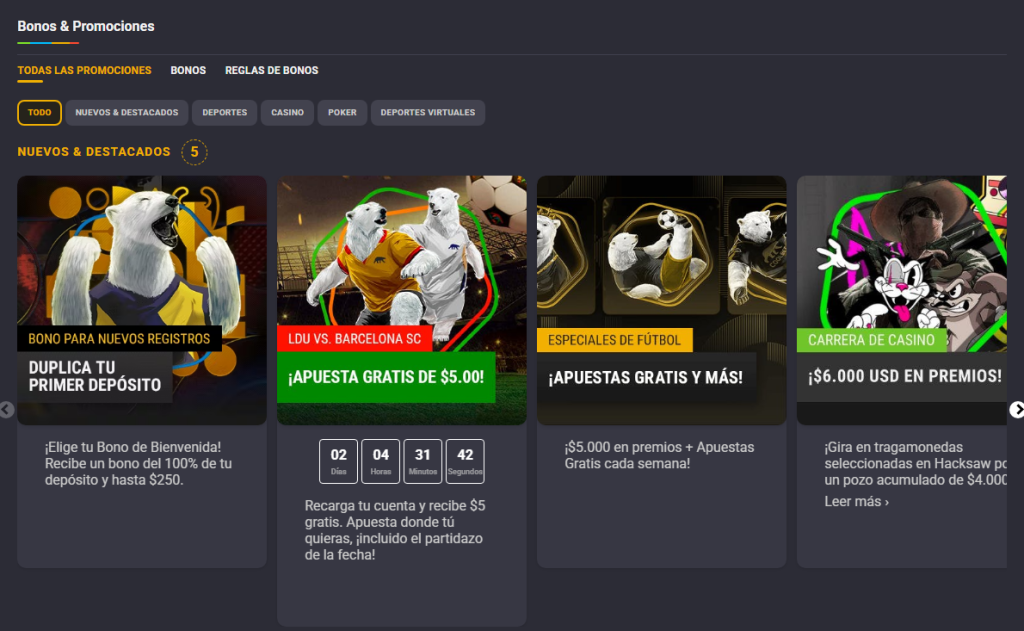Select Todas las Promociones tab
1024x631 pixels.
(84, 71)
